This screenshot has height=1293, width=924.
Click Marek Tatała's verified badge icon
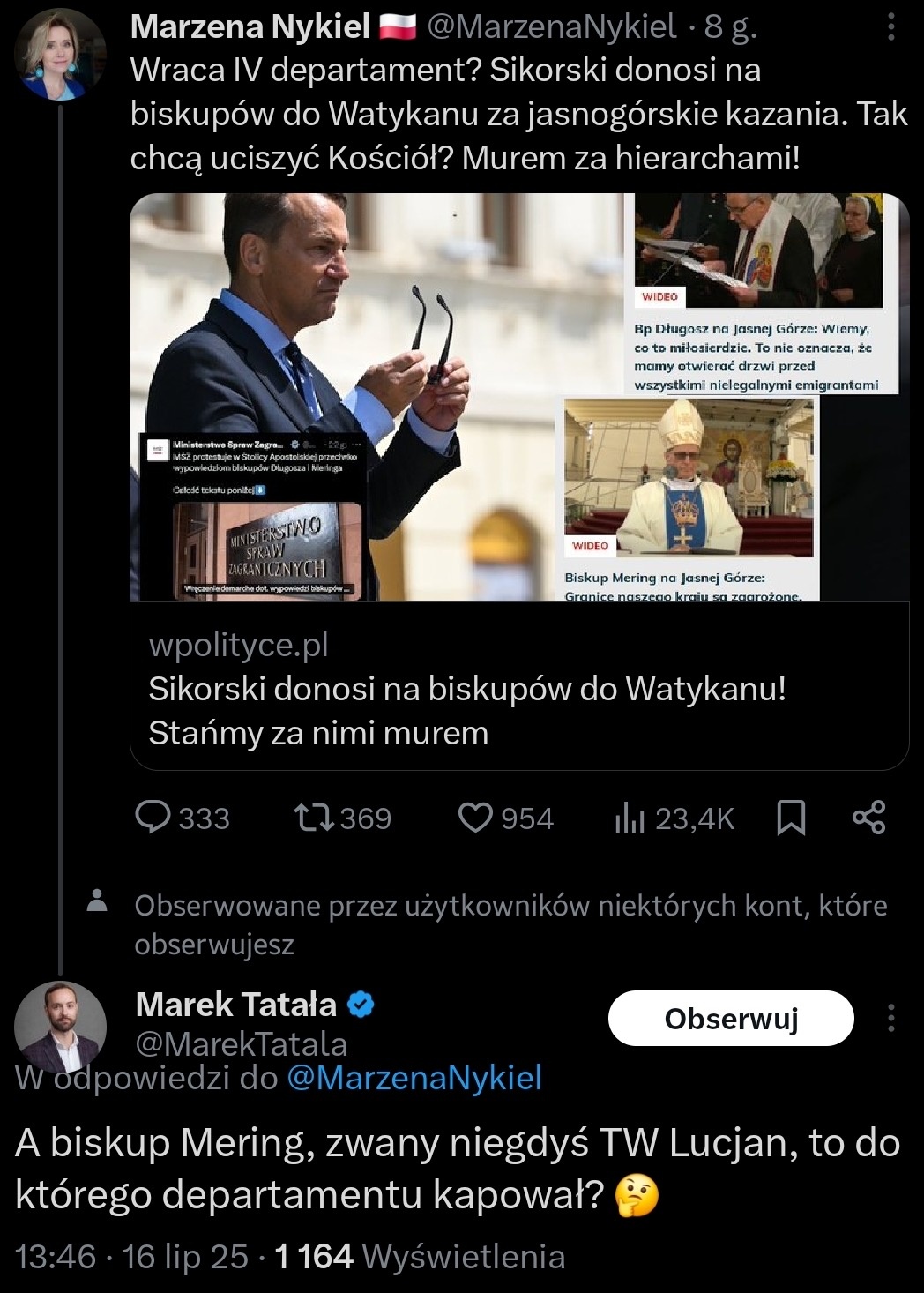(x=362, y=1004)
